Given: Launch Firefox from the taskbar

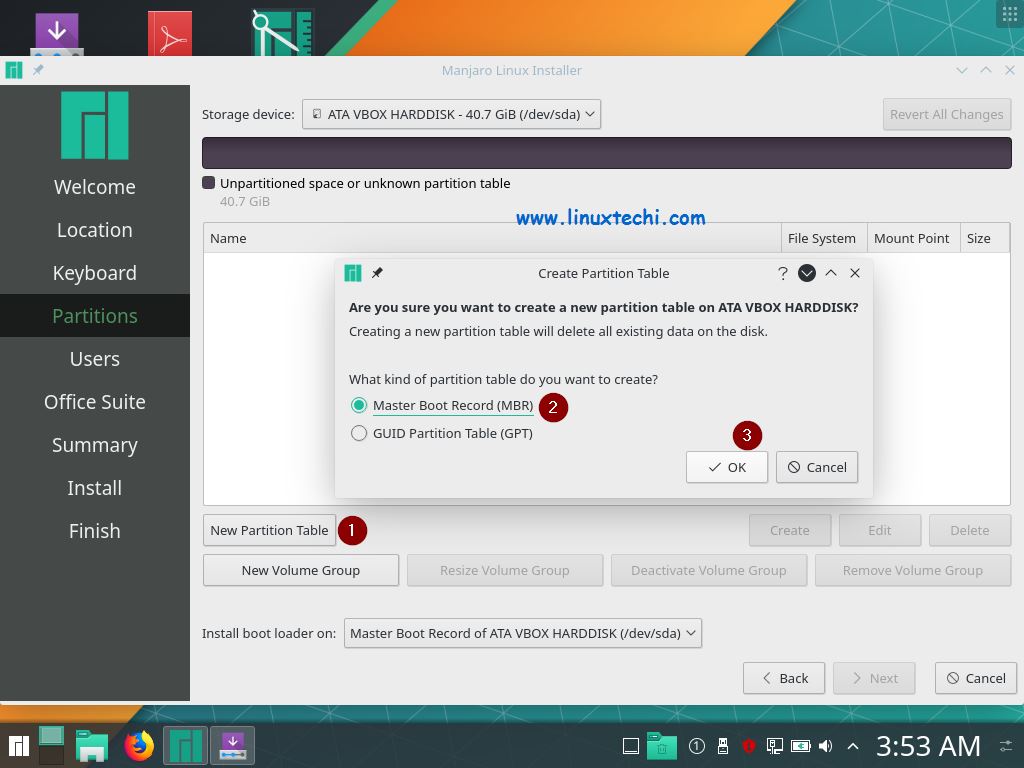Looking at the screenshot, I should (138, 745).
